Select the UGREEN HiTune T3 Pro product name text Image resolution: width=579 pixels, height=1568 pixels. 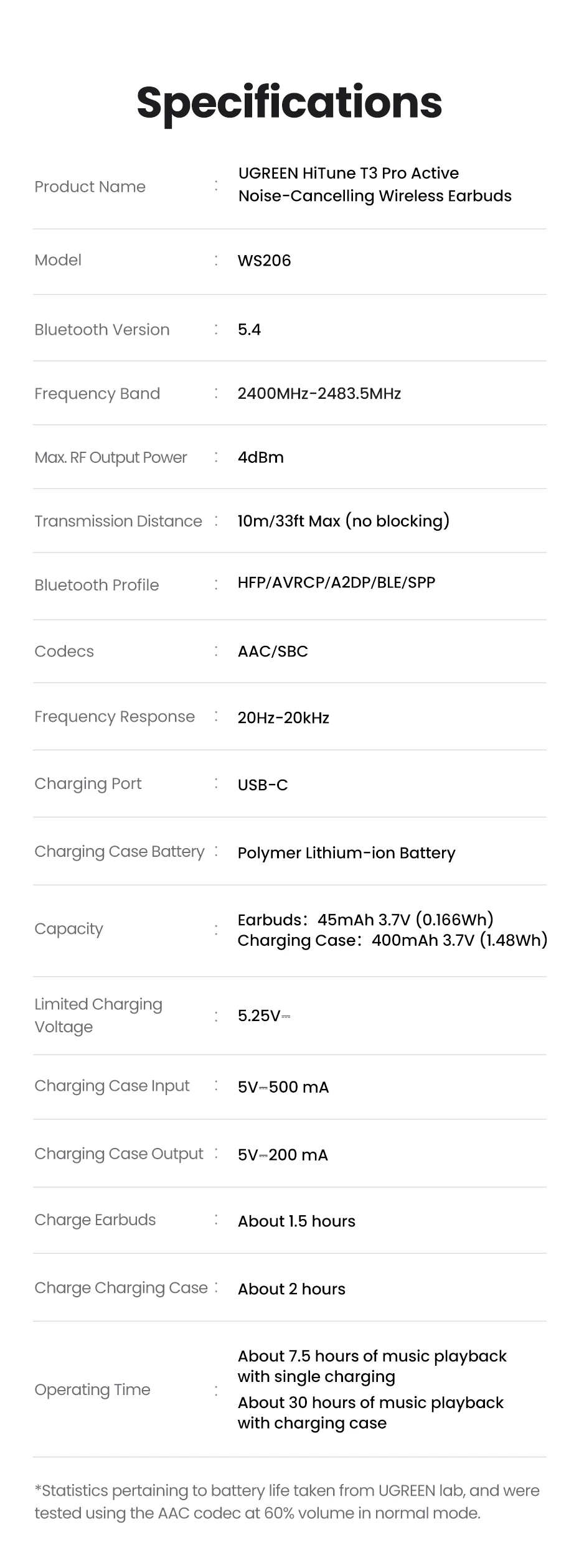point(374,184)
